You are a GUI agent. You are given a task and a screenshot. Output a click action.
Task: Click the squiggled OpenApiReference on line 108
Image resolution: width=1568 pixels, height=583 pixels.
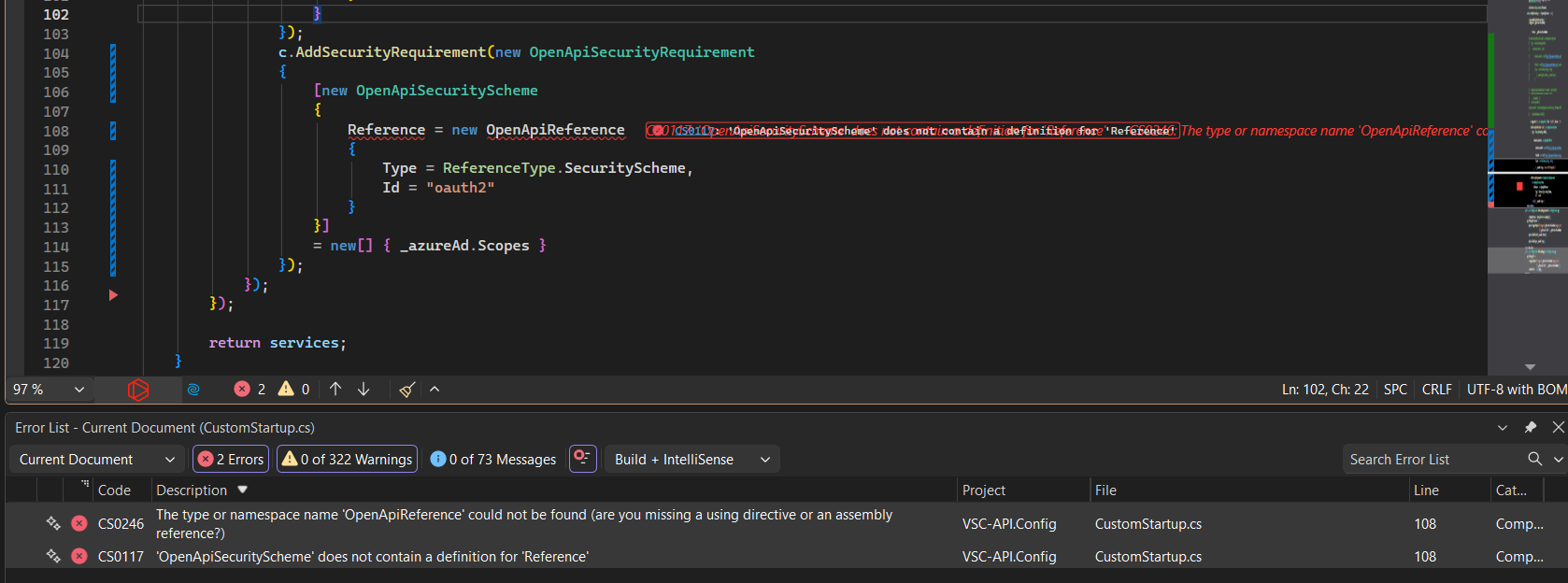coord(555,130)
